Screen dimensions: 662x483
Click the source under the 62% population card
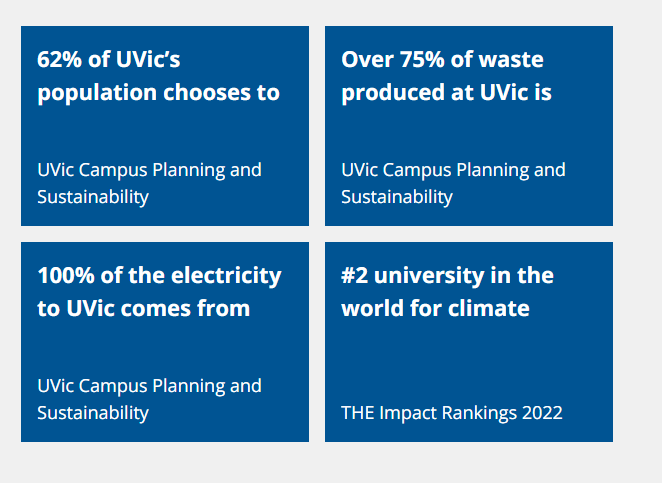(x=149, y=183)
